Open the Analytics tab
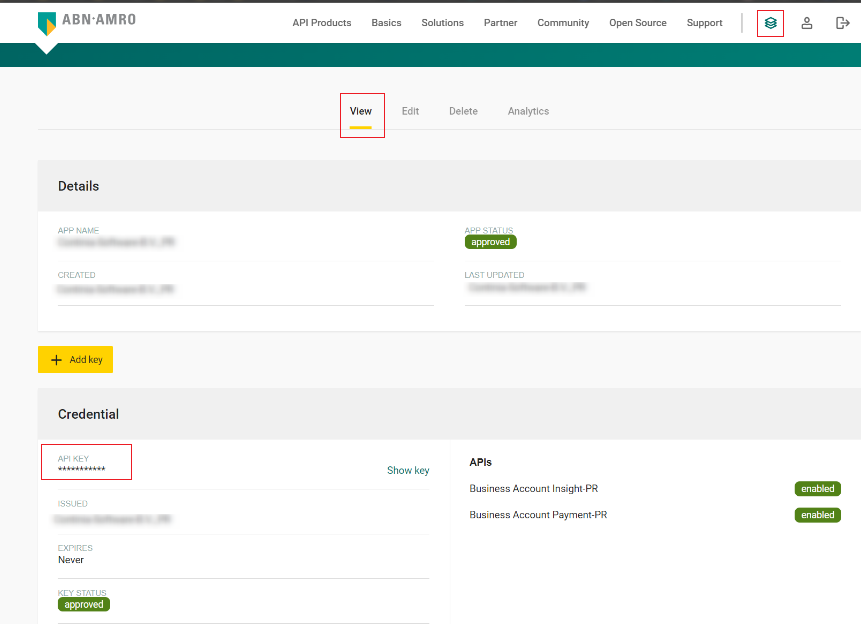Screen dimensions: 861x624 point(528,111)
